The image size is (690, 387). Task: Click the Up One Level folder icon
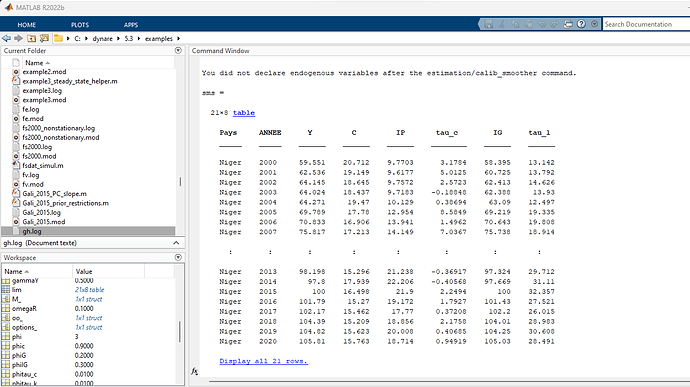32,38
